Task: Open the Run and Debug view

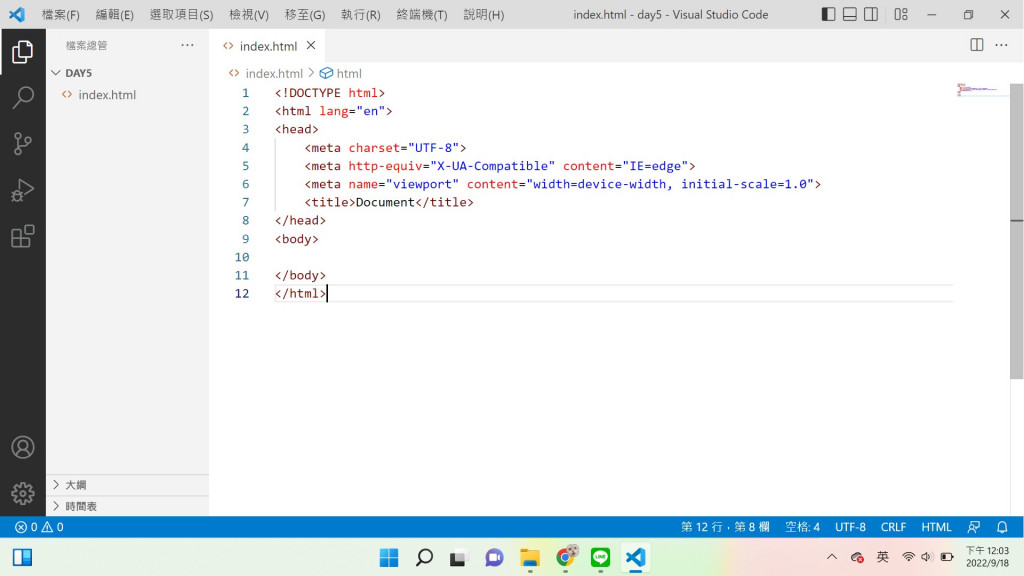Action: tap(23, 190)
